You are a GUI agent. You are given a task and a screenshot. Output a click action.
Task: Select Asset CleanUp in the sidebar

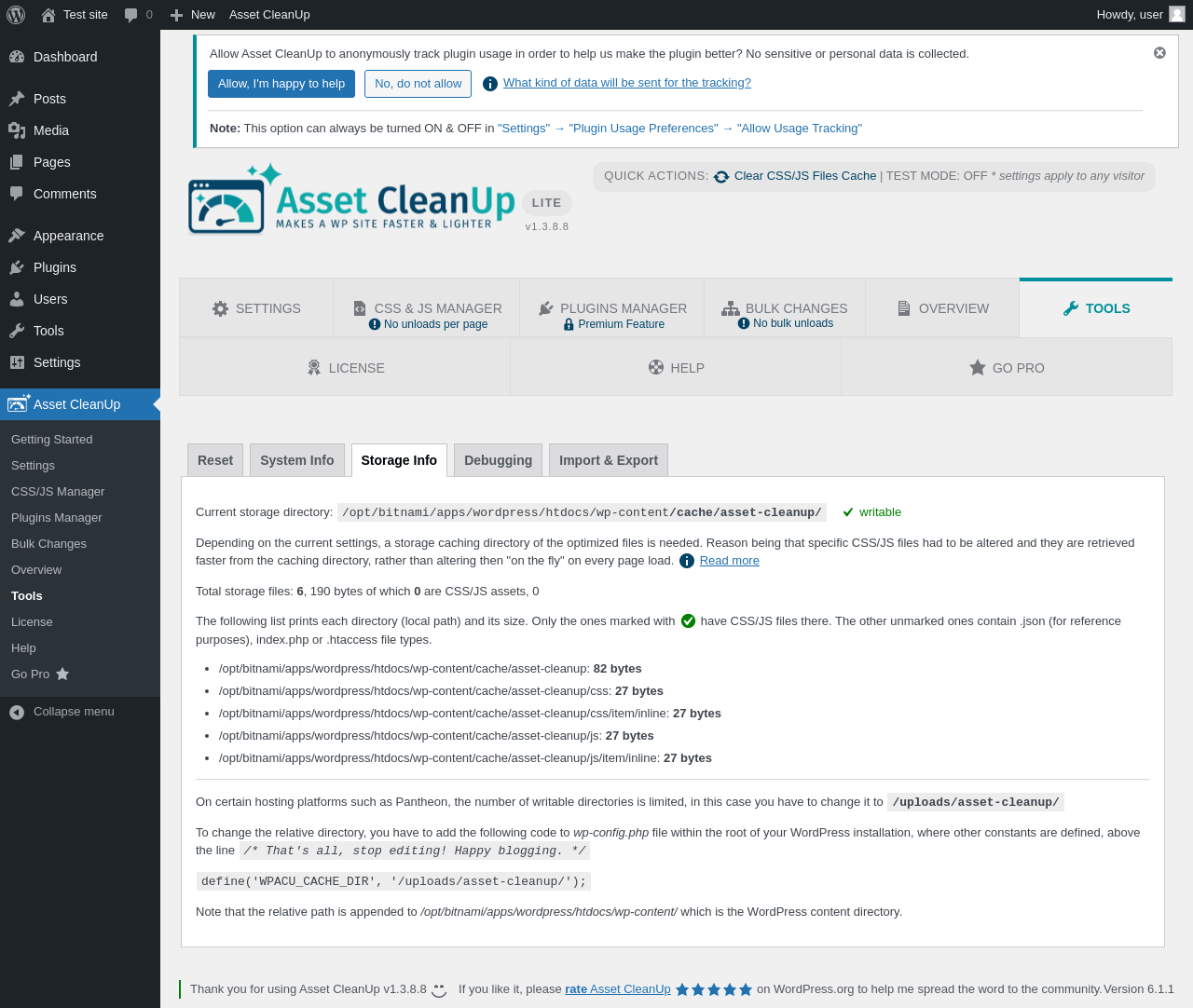[x=80, y=404]
